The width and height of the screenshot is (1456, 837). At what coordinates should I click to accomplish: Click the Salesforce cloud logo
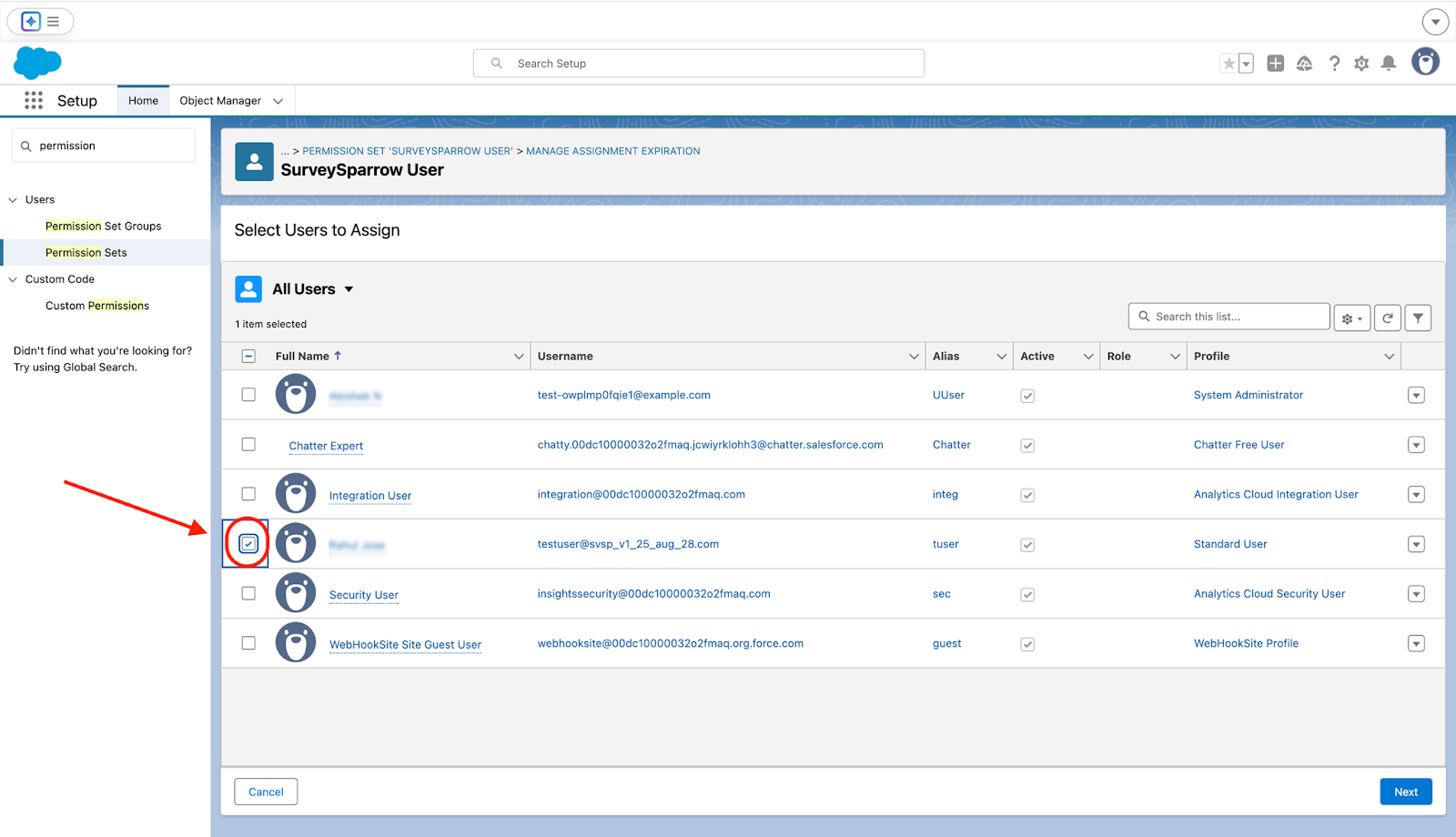(37, 63)
